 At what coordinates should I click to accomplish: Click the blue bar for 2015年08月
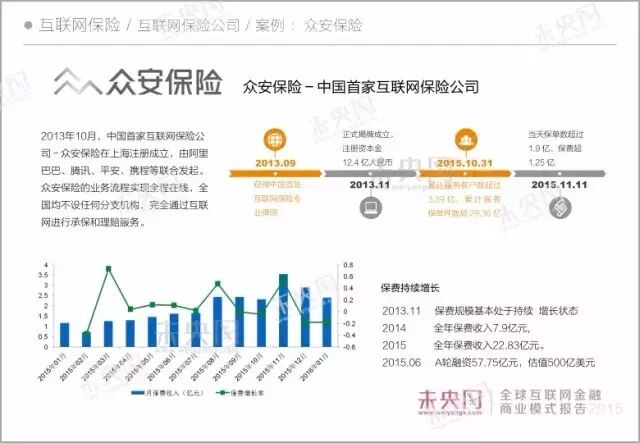click(218, 322)
